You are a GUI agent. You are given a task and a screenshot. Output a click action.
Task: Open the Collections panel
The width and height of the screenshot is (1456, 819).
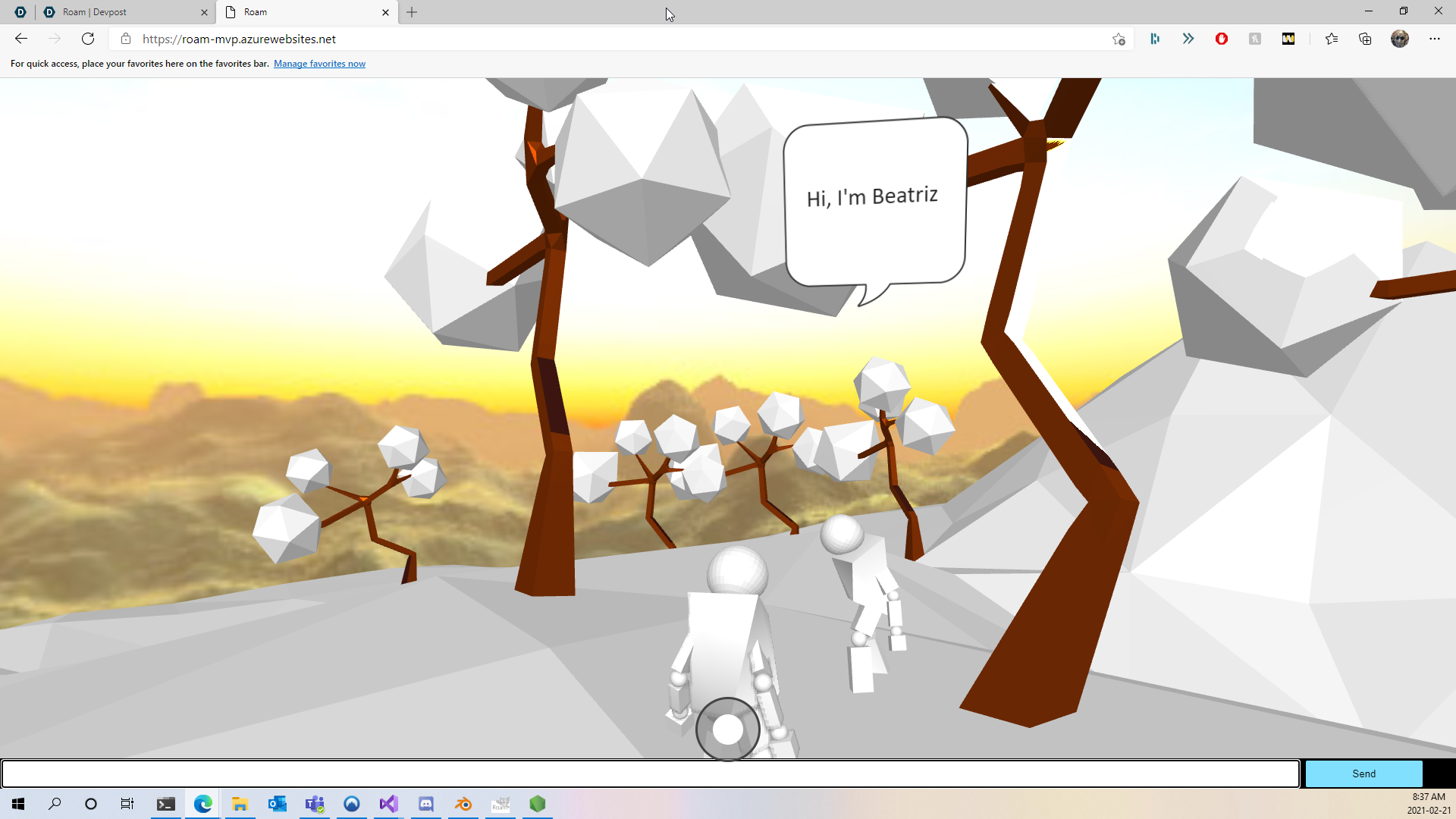1365,39
